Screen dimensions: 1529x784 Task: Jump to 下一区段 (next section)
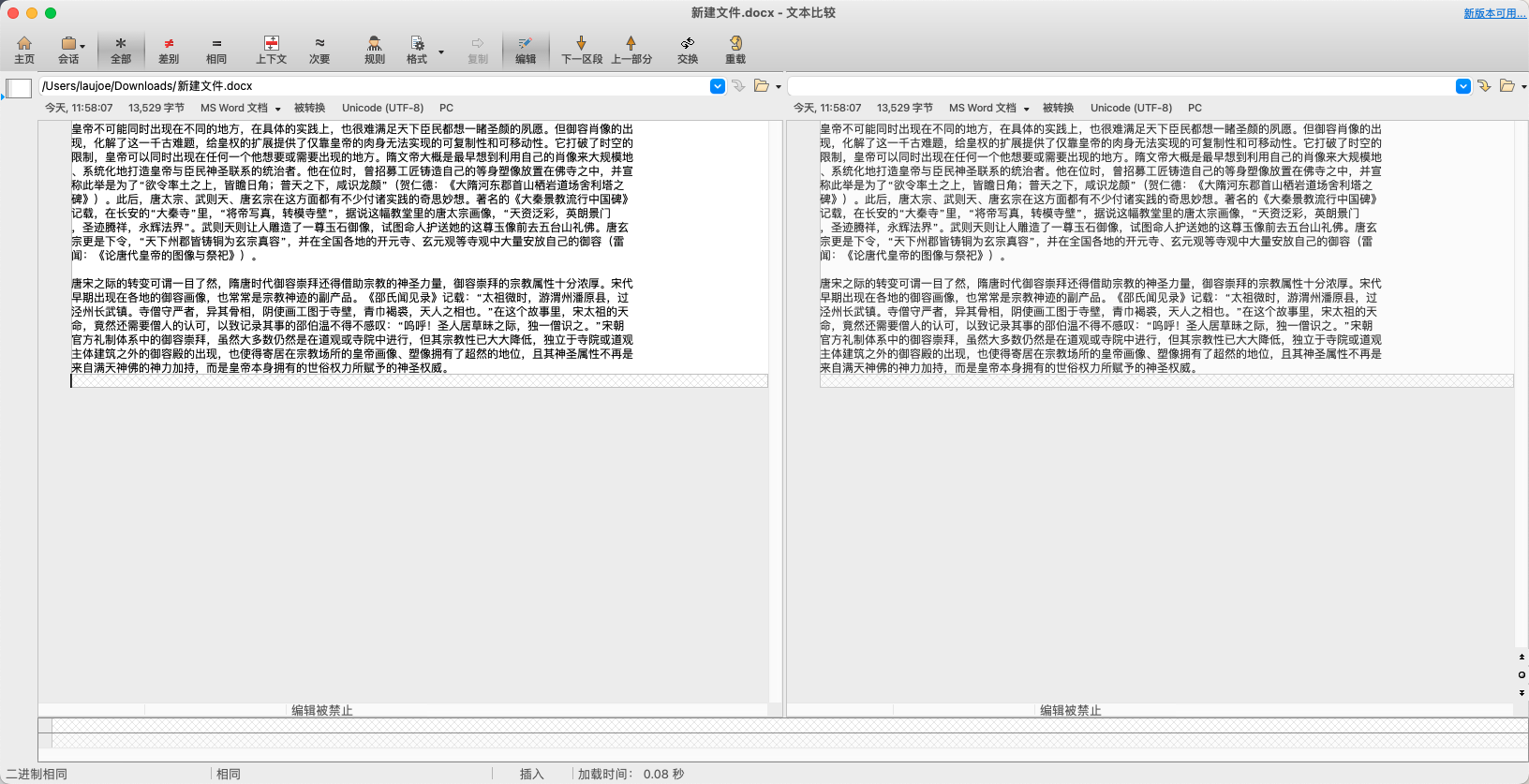[581, 50]
